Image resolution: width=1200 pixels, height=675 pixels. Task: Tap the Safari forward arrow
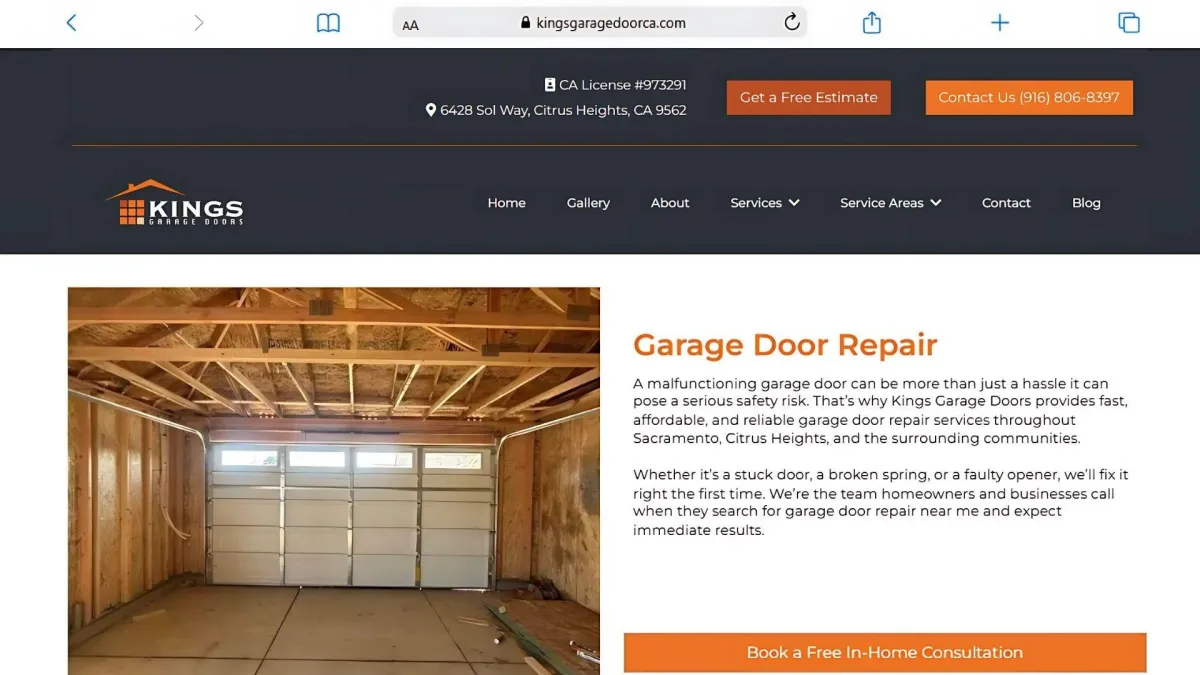198,22
